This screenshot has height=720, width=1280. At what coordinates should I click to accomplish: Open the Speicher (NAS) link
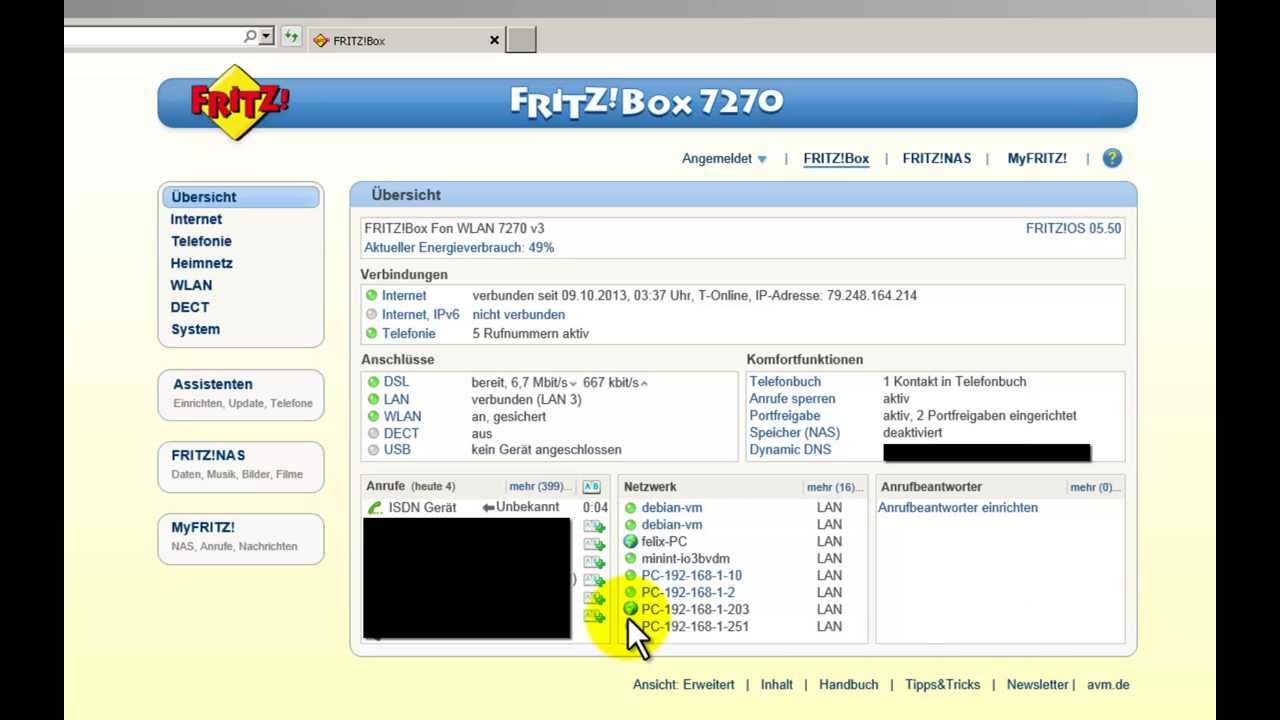click(x=795, y=432)
